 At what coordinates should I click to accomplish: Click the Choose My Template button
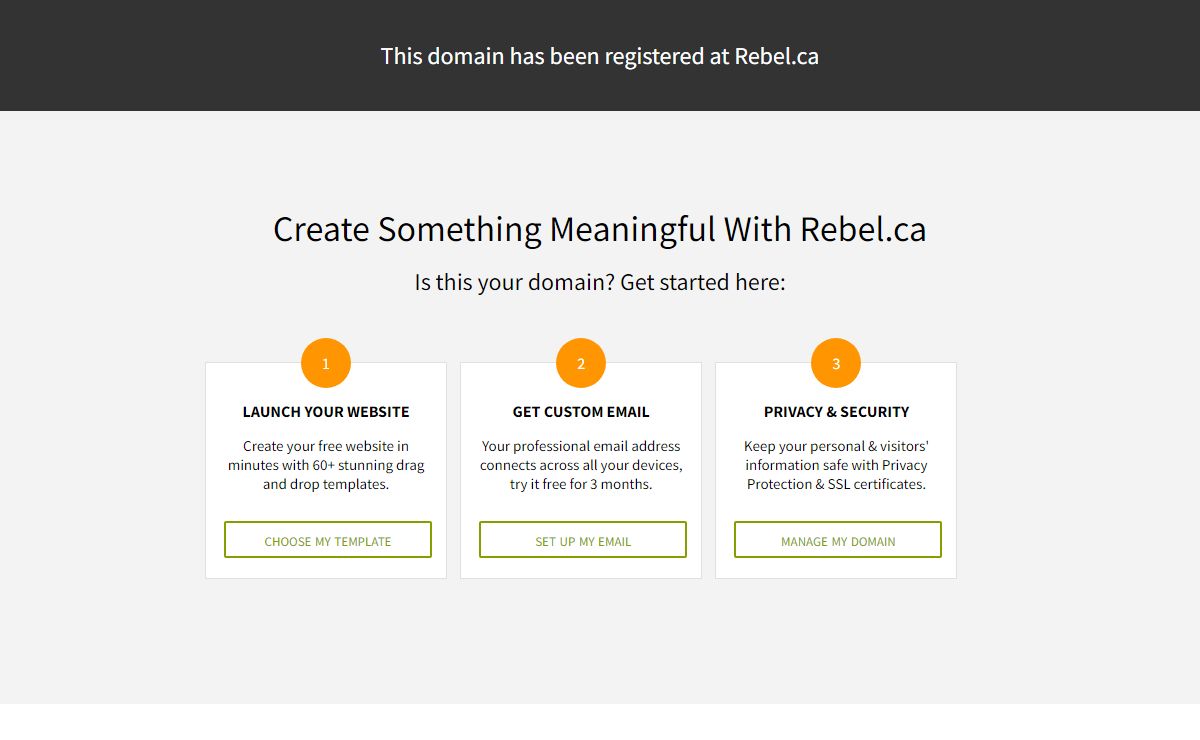(328, 540)
